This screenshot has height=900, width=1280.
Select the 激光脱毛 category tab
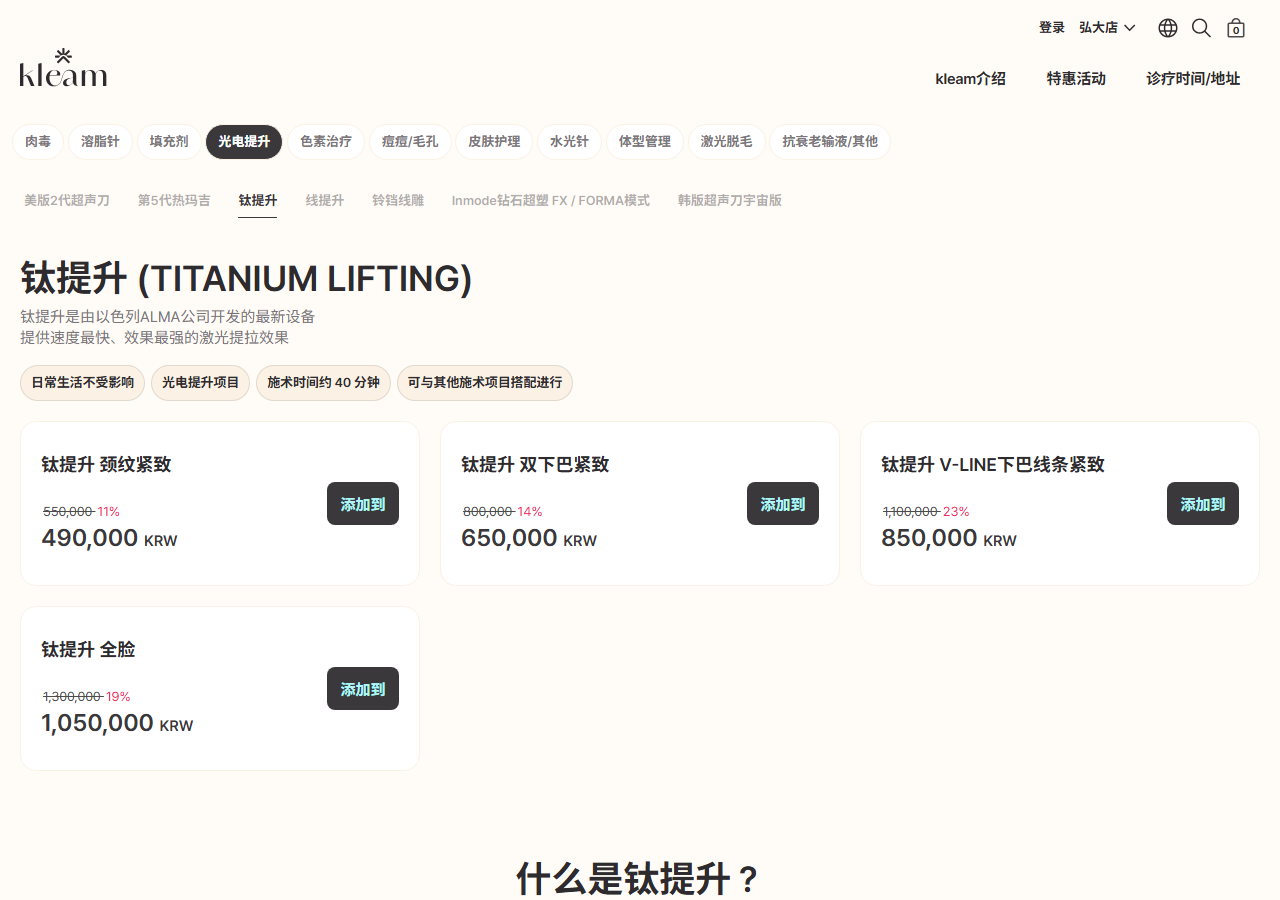(726, 142)
